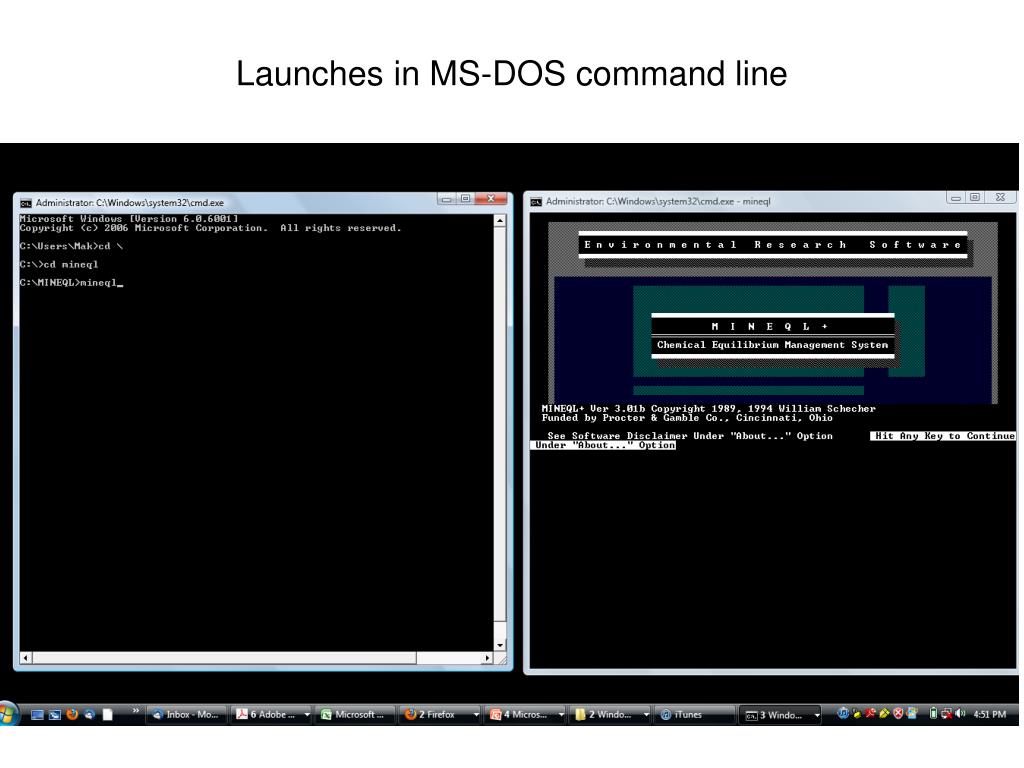Click the 'C:\Users\Mak>cd \' line

coord(71,246)
